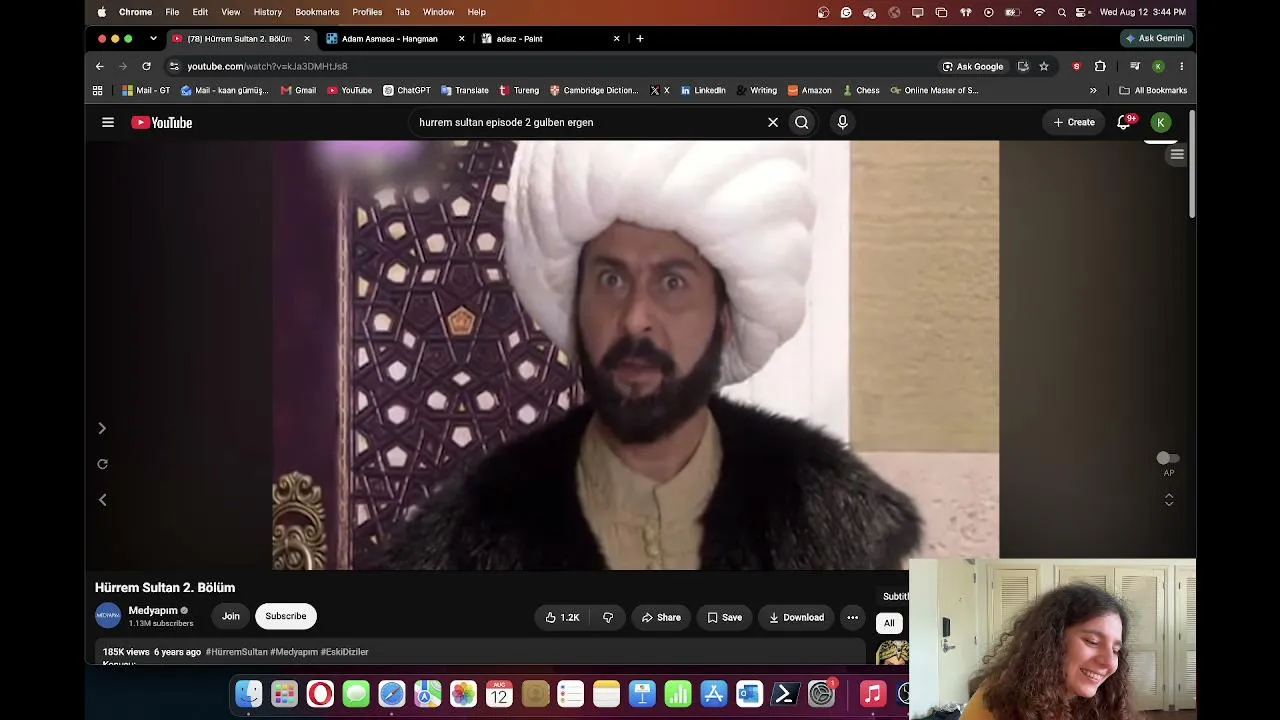Open the Medyapım channel name link
The image size is (1280, 720).
153,610
